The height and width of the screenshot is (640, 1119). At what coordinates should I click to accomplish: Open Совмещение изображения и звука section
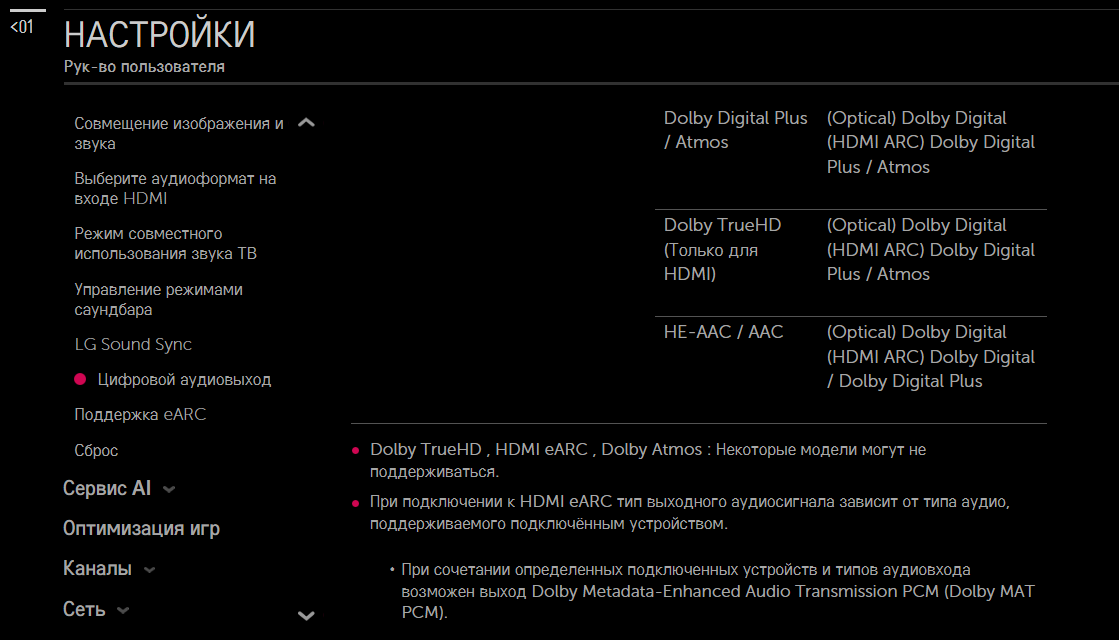pyautogui.click(x=179, y=133)
